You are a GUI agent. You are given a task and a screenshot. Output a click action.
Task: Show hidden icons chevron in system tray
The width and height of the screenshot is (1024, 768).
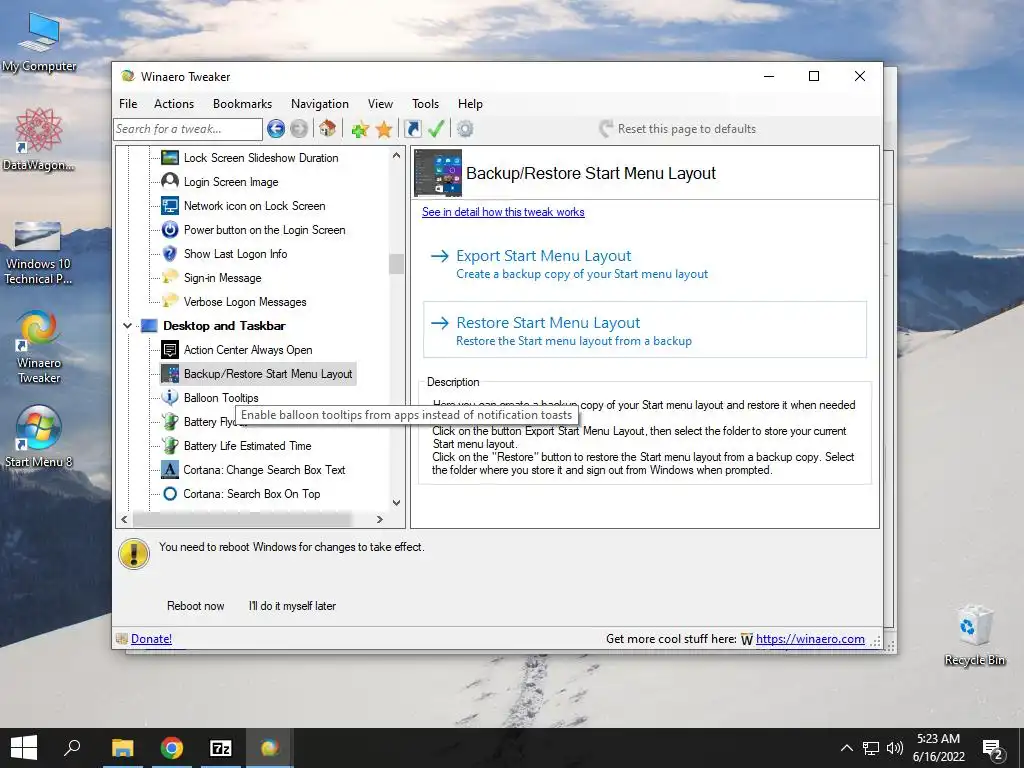[x=846, y=748]
